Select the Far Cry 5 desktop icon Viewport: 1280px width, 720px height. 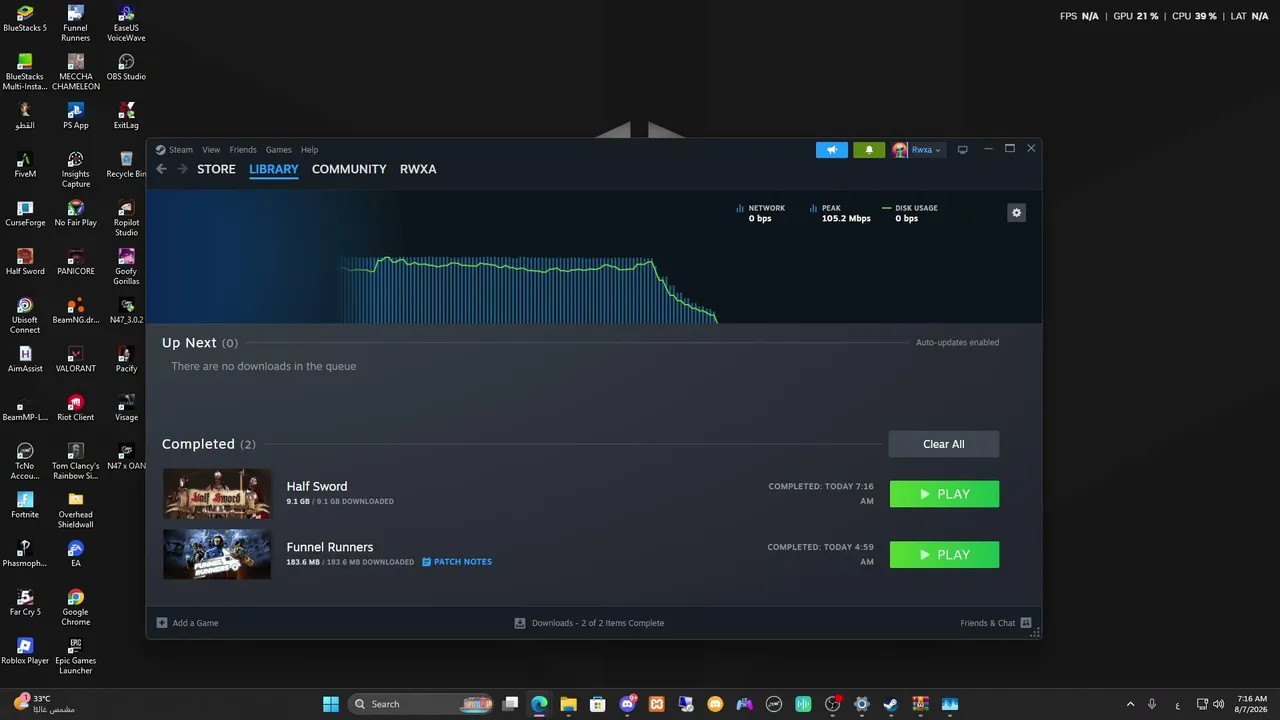[x=25, y=603]
